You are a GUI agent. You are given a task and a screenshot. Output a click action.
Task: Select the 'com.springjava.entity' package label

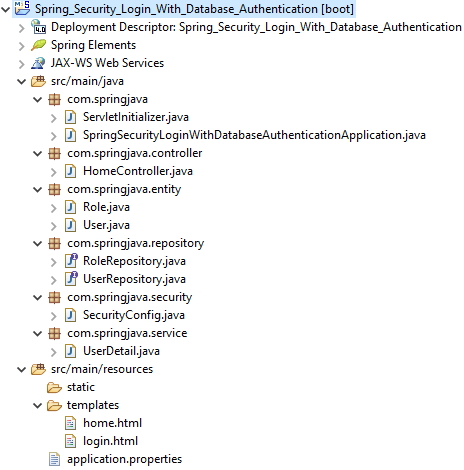coord(124,189)
